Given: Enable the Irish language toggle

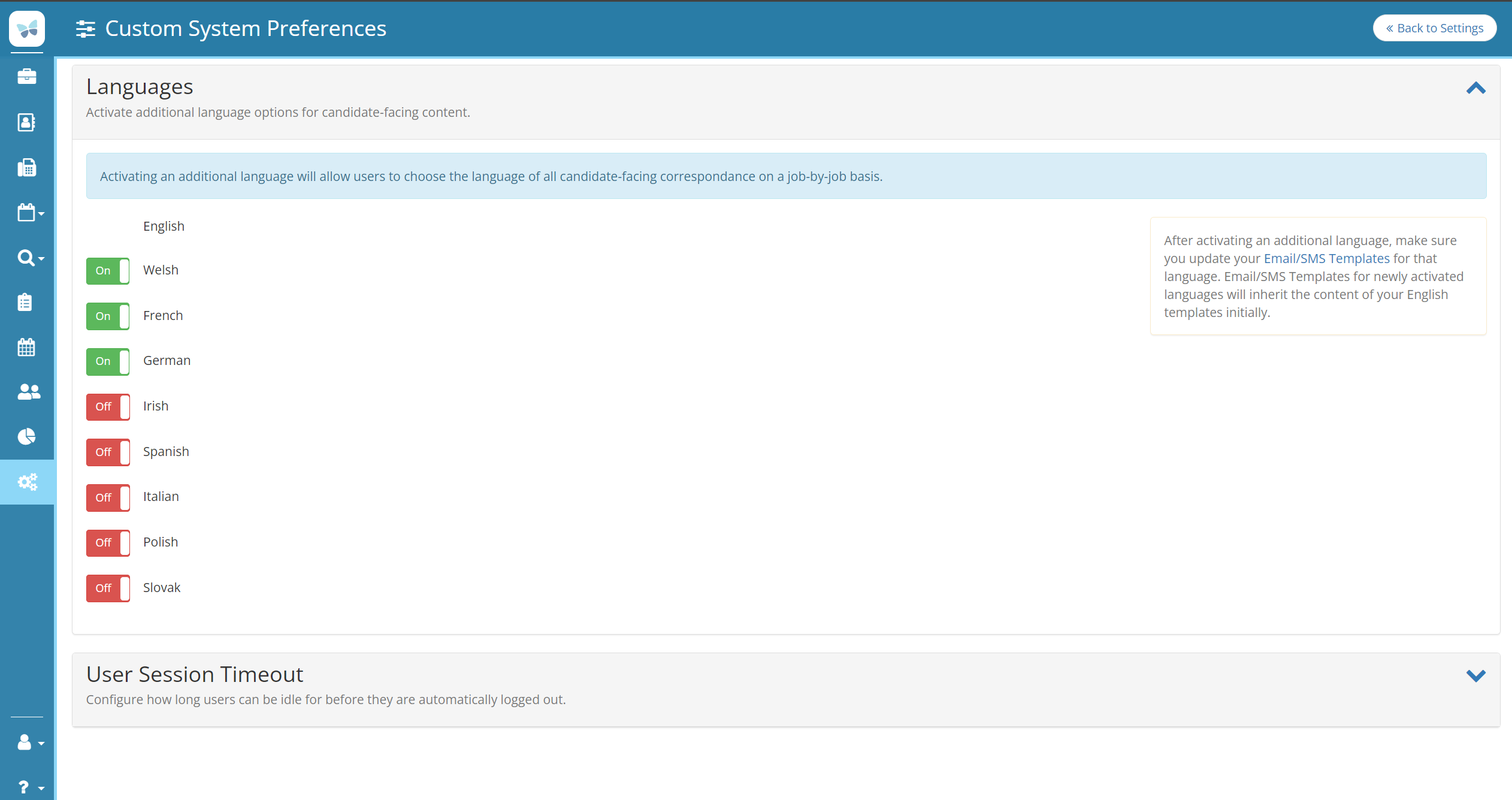Looking at the screenshot, I should [x=108, y=407].
